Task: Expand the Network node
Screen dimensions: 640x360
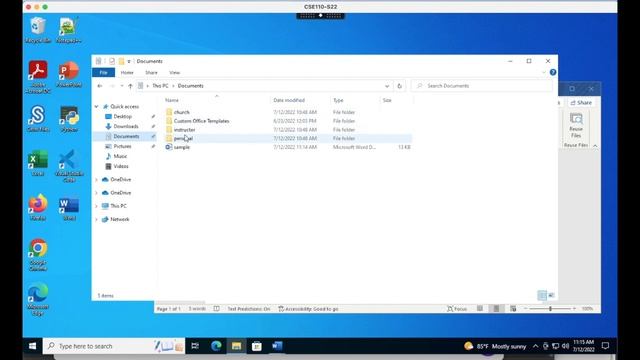Action: (96, 220)
